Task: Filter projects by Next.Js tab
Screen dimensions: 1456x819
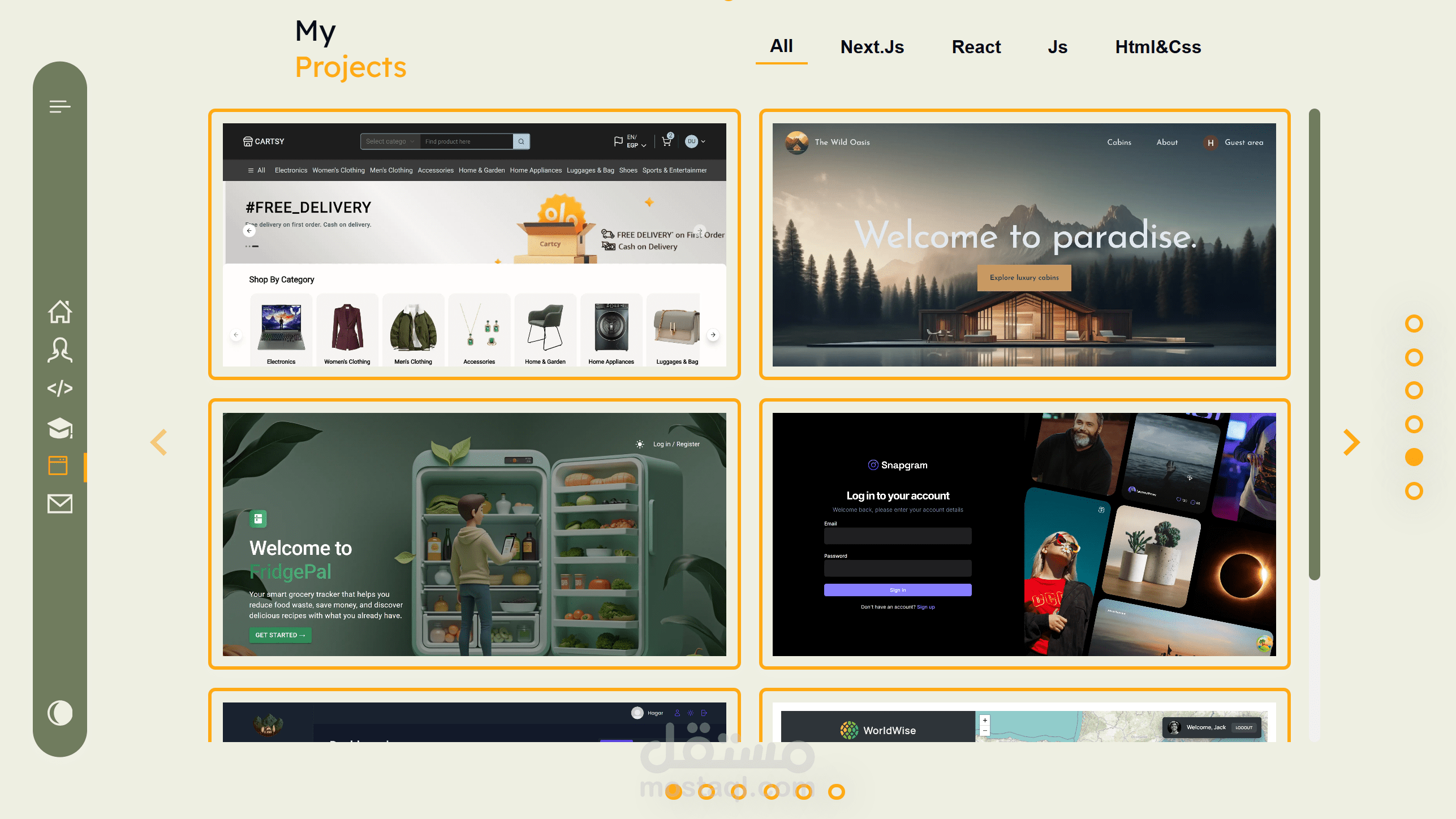Action: [x=872, y=47]
